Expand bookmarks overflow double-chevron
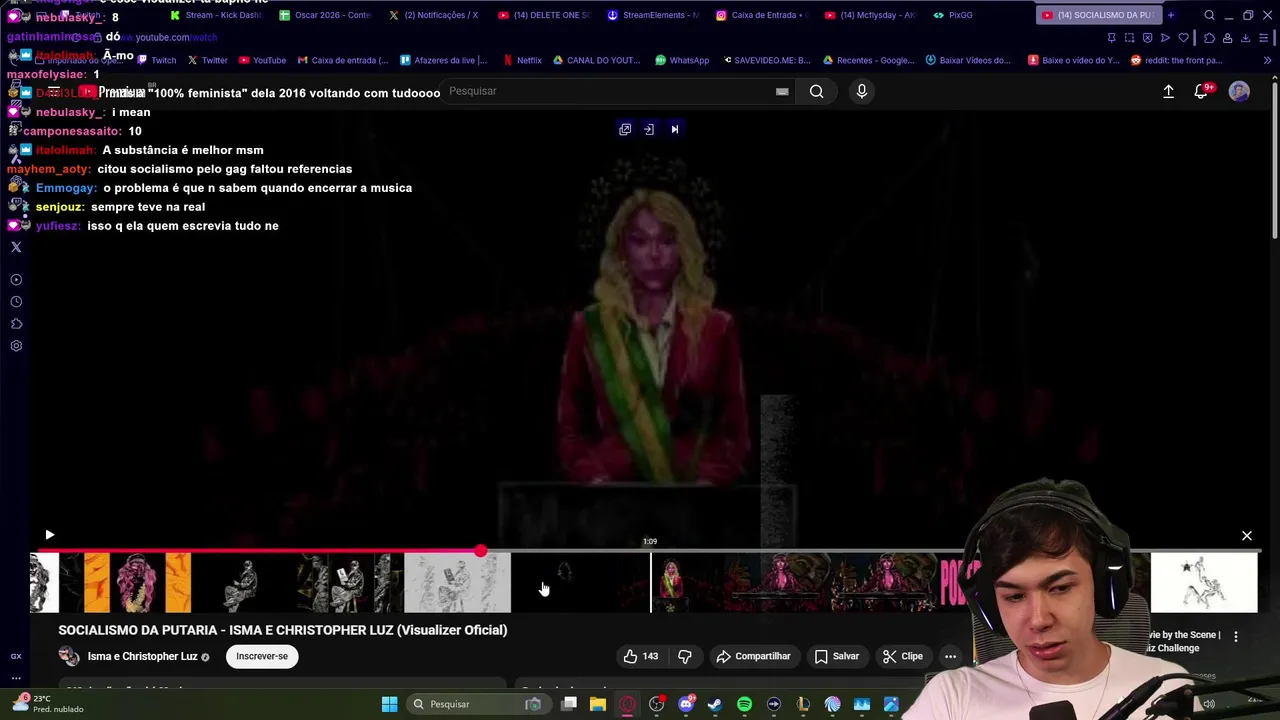Screen dimensions: 1280x720 tap(1268, 60)
